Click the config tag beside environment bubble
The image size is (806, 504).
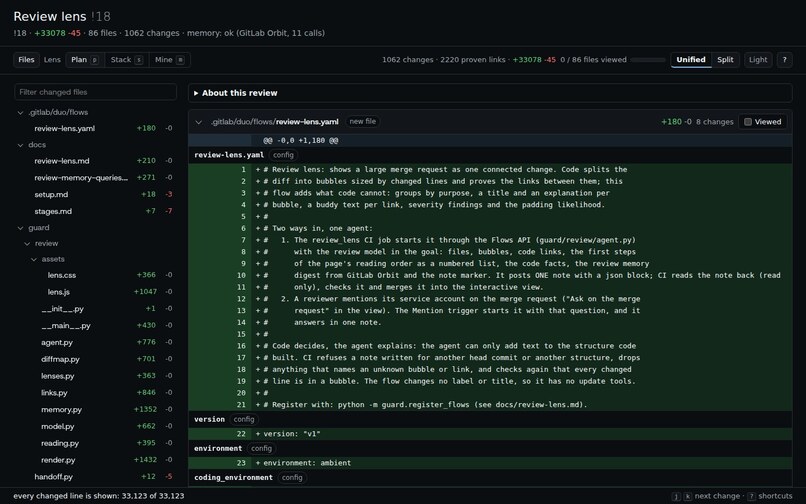[x=261, y=448]
